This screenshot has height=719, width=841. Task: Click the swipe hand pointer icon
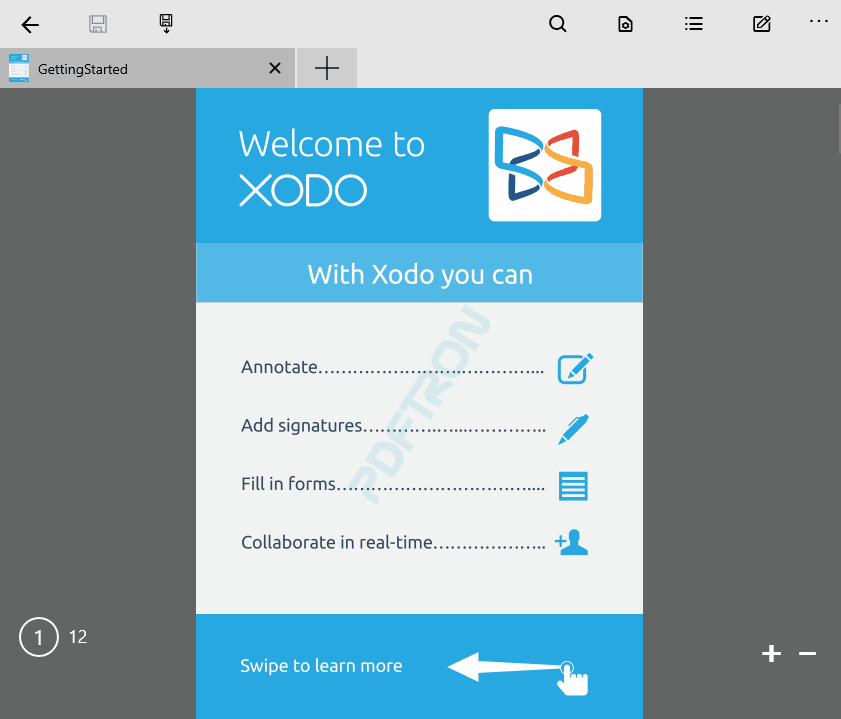(x=573, y=679)
